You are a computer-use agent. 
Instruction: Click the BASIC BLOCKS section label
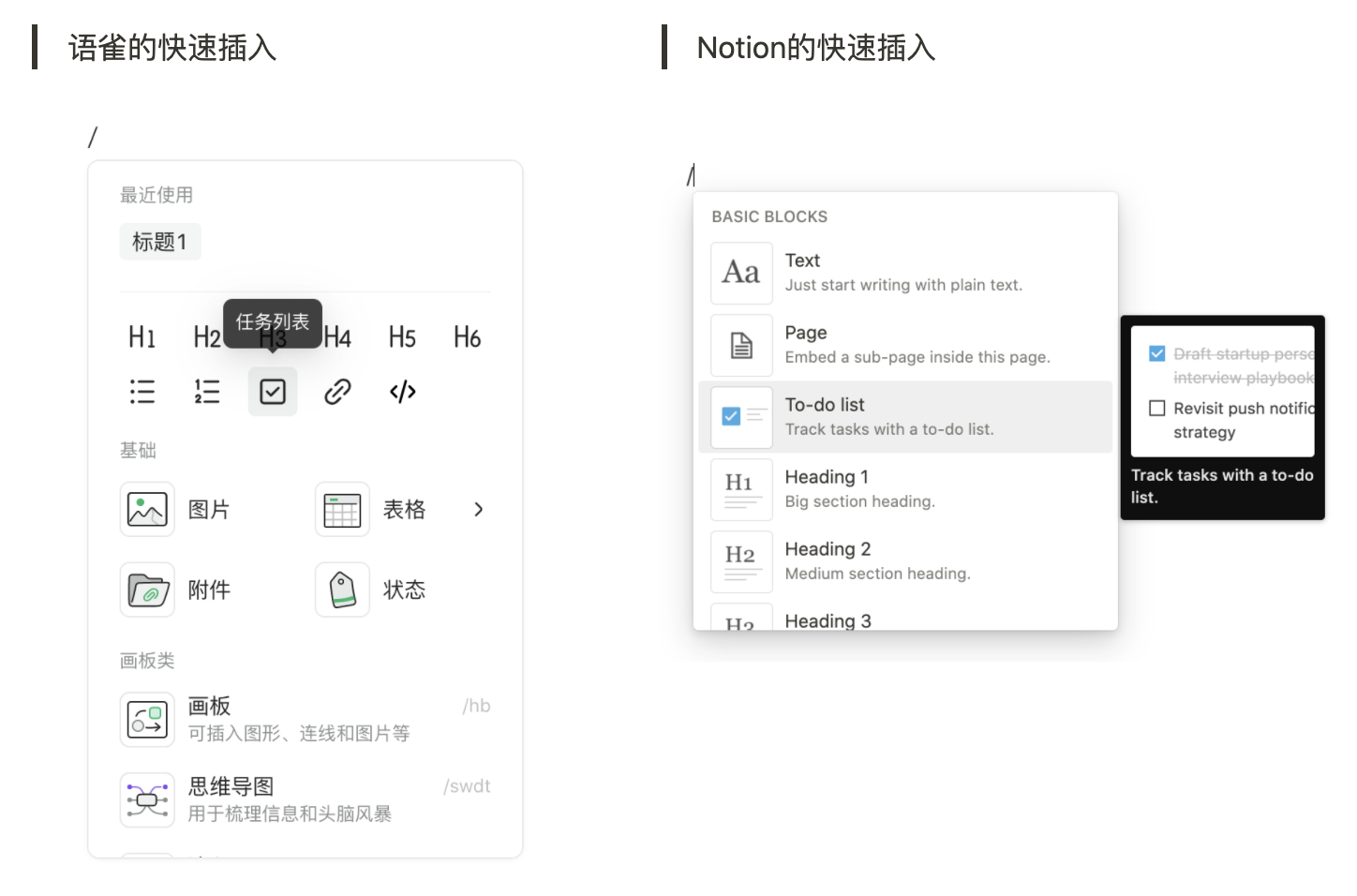pos(769,217)
